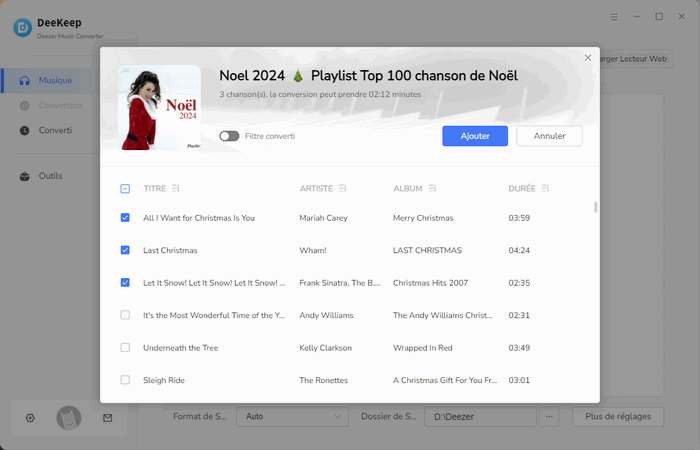The width and height of the screenshot is (700, 450).
Task: Click the Sleigh Ride song title
Action: coord(164,380)
